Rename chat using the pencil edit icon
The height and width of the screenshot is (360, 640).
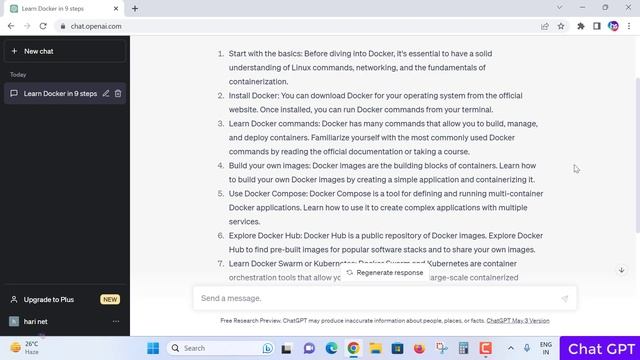(106, 93)
